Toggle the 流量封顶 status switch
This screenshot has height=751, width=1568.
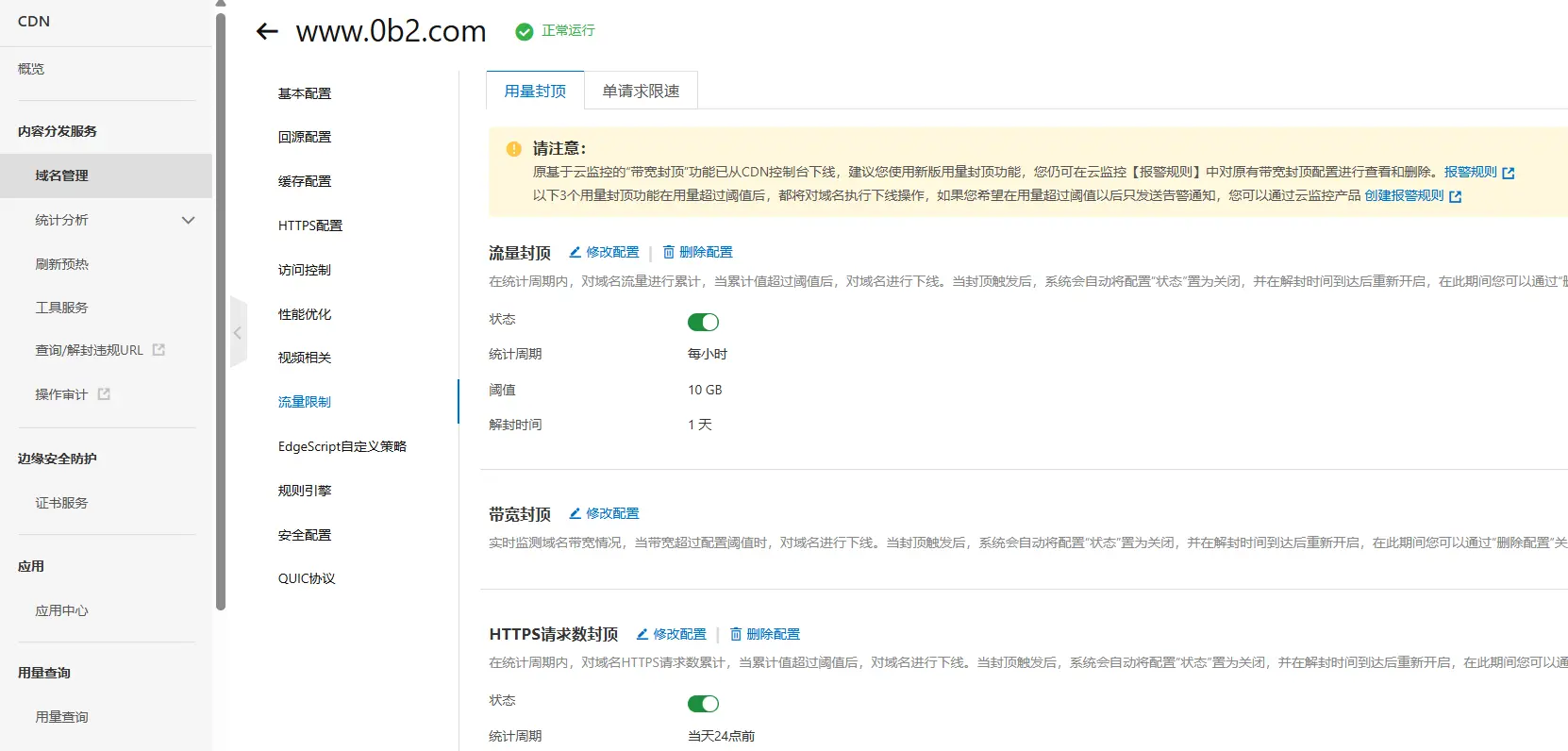(703, 323)
